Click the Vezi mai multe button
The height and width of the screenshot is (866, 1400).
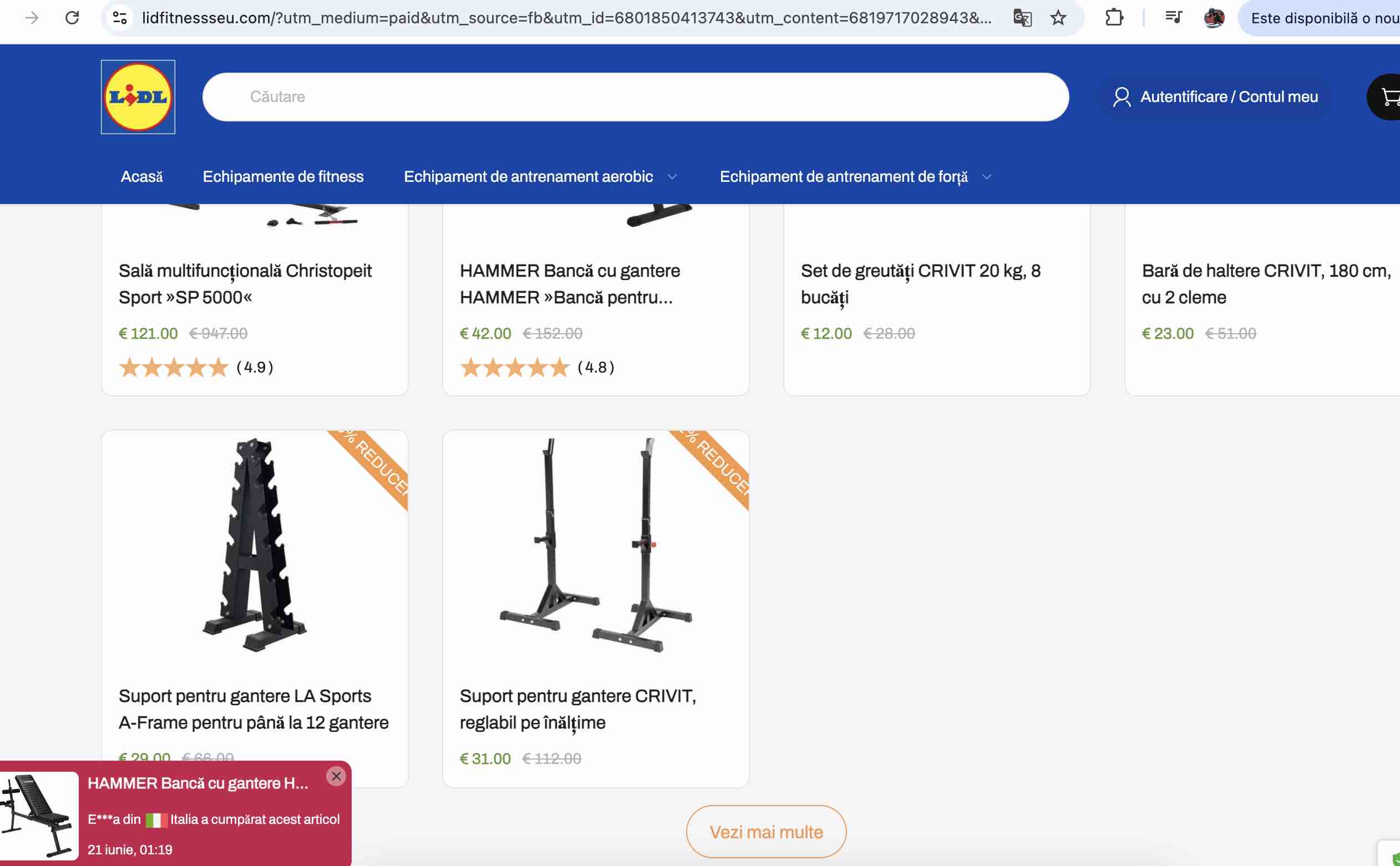click(x=766, y=832)
